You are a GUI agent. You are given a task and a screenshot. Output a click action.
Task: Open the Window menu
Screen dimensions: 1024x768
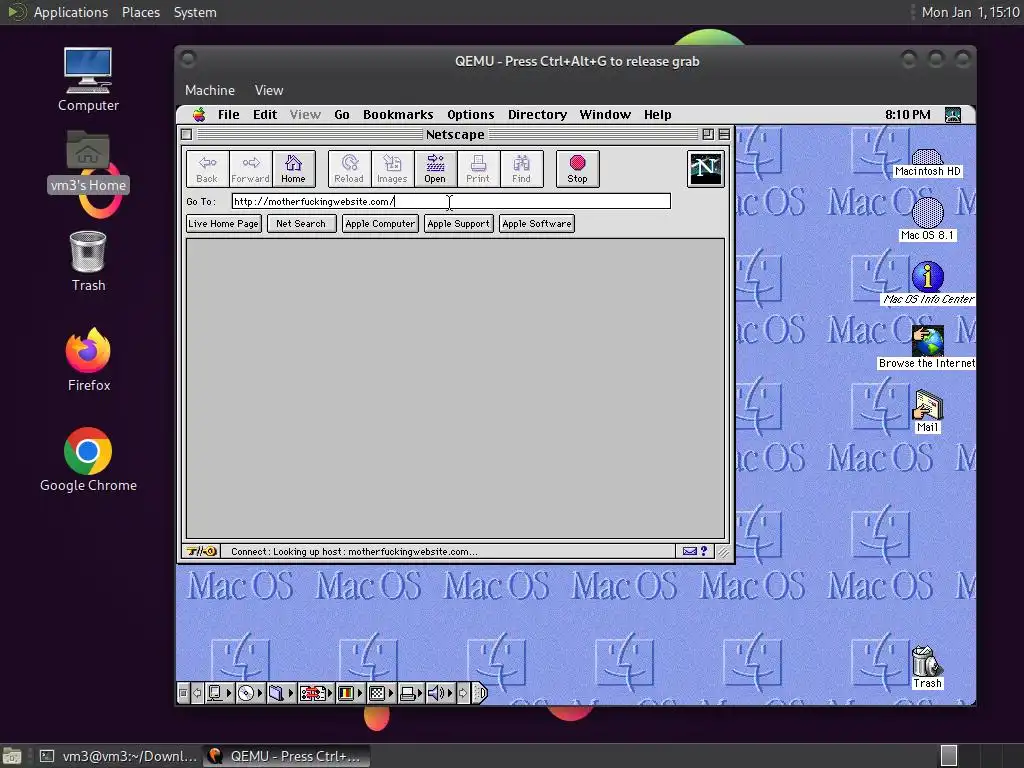click(x=605, y=115)
